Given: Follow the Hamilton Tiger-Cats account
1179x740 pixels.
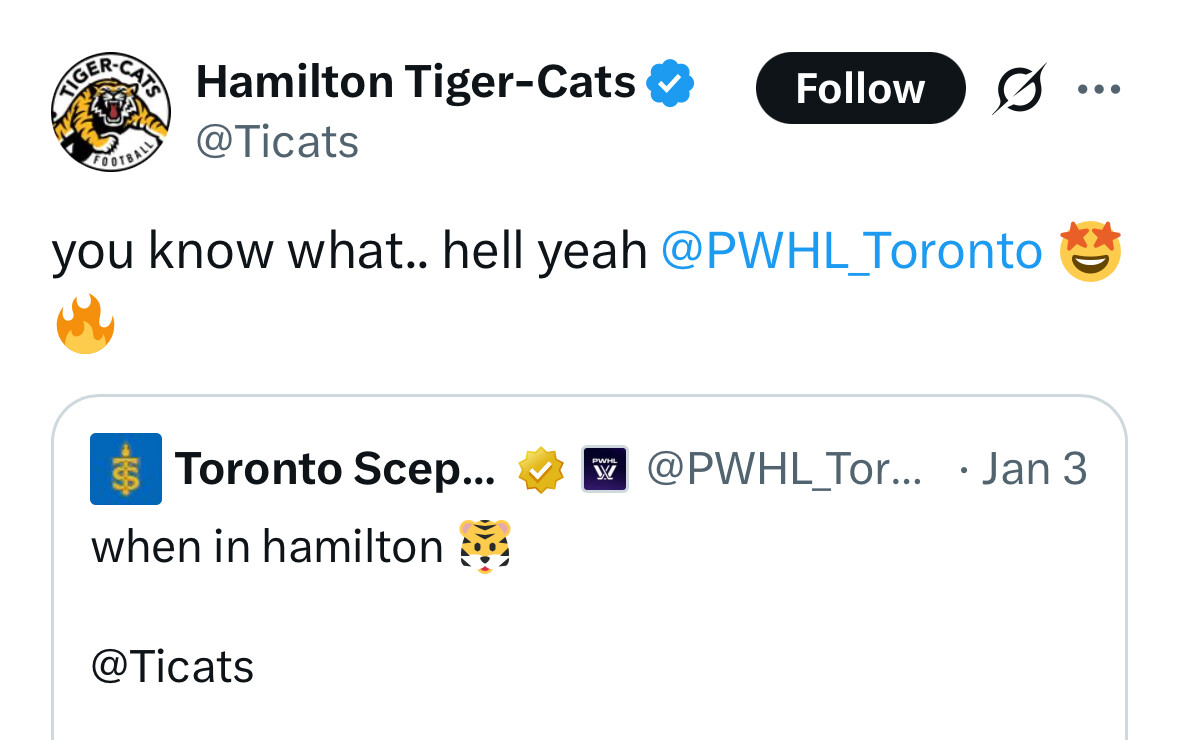Looking at the screenshot, I should [x=860, y=89].
